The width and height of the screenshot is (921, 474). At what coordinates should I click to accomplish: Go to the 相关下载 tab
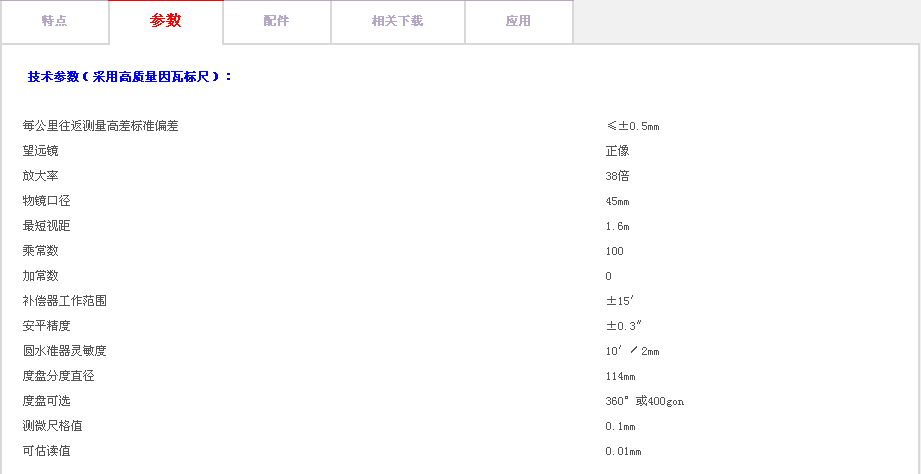tap(397, 21)
